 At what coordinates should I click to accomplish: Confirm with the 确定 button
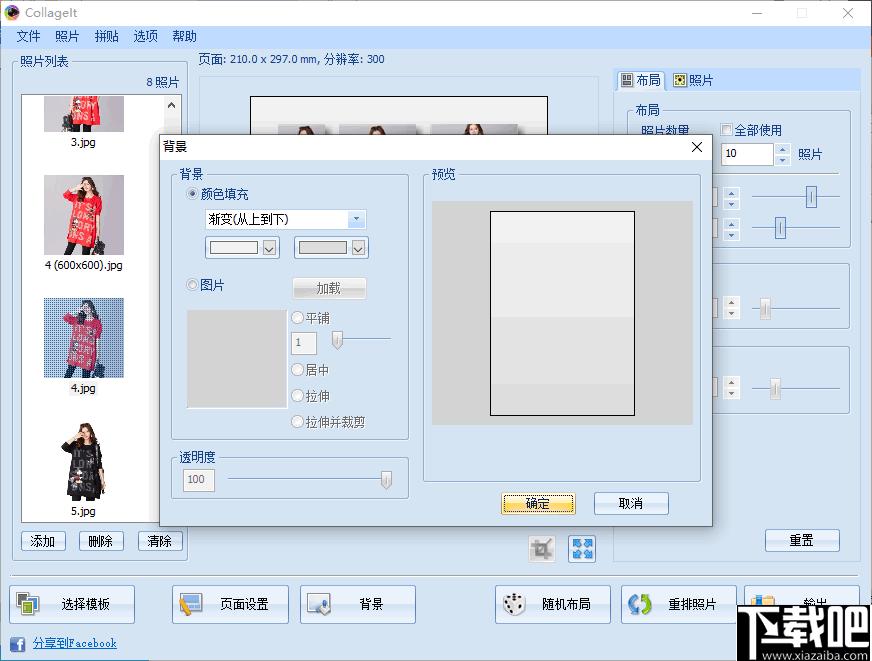pyautogui.click(x=538, y=504)
